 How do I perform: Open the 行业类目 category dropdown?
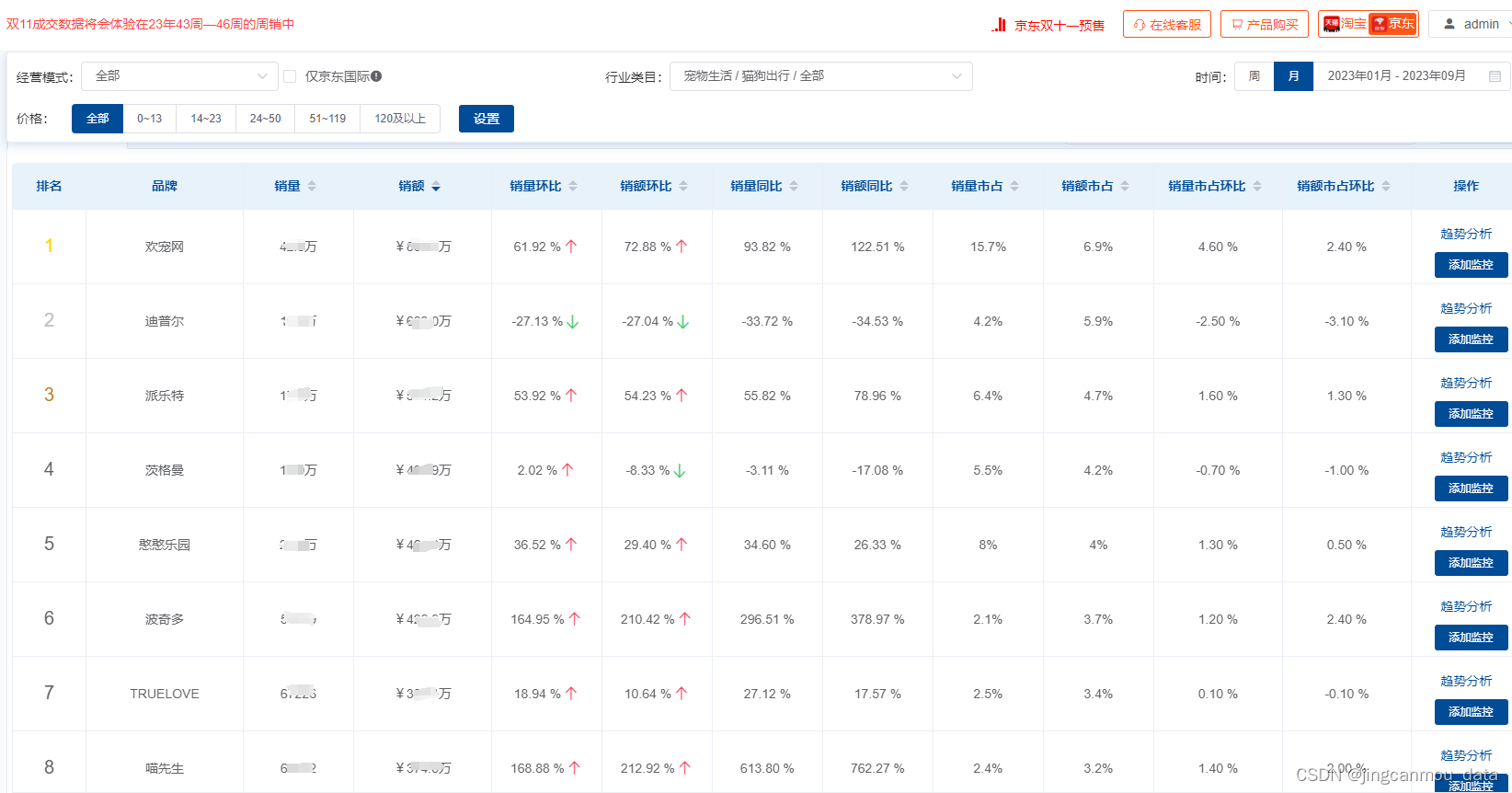point(821,76)
